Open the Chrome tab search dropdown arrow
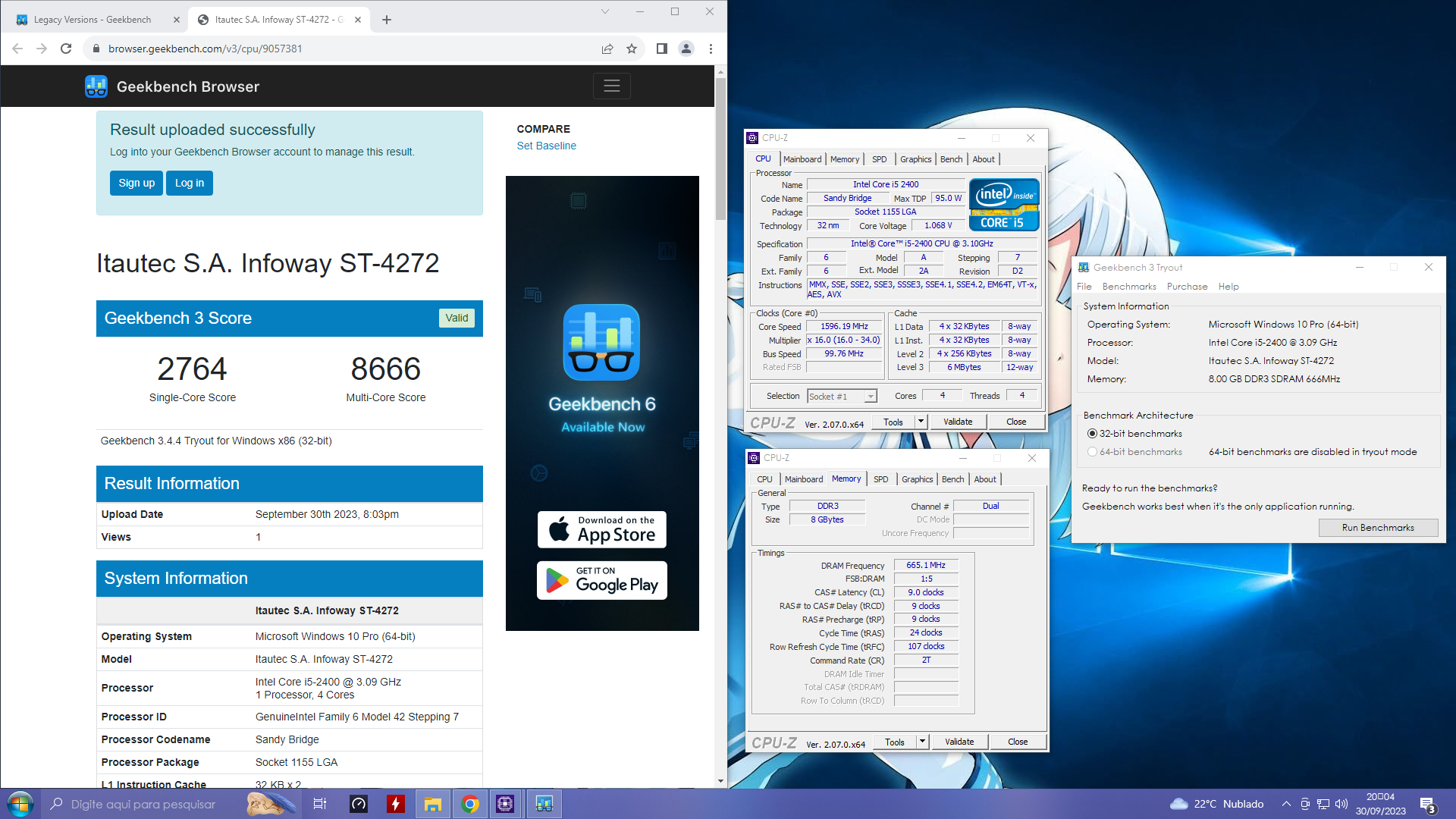 pyautogui.click(x=604, y=11)
